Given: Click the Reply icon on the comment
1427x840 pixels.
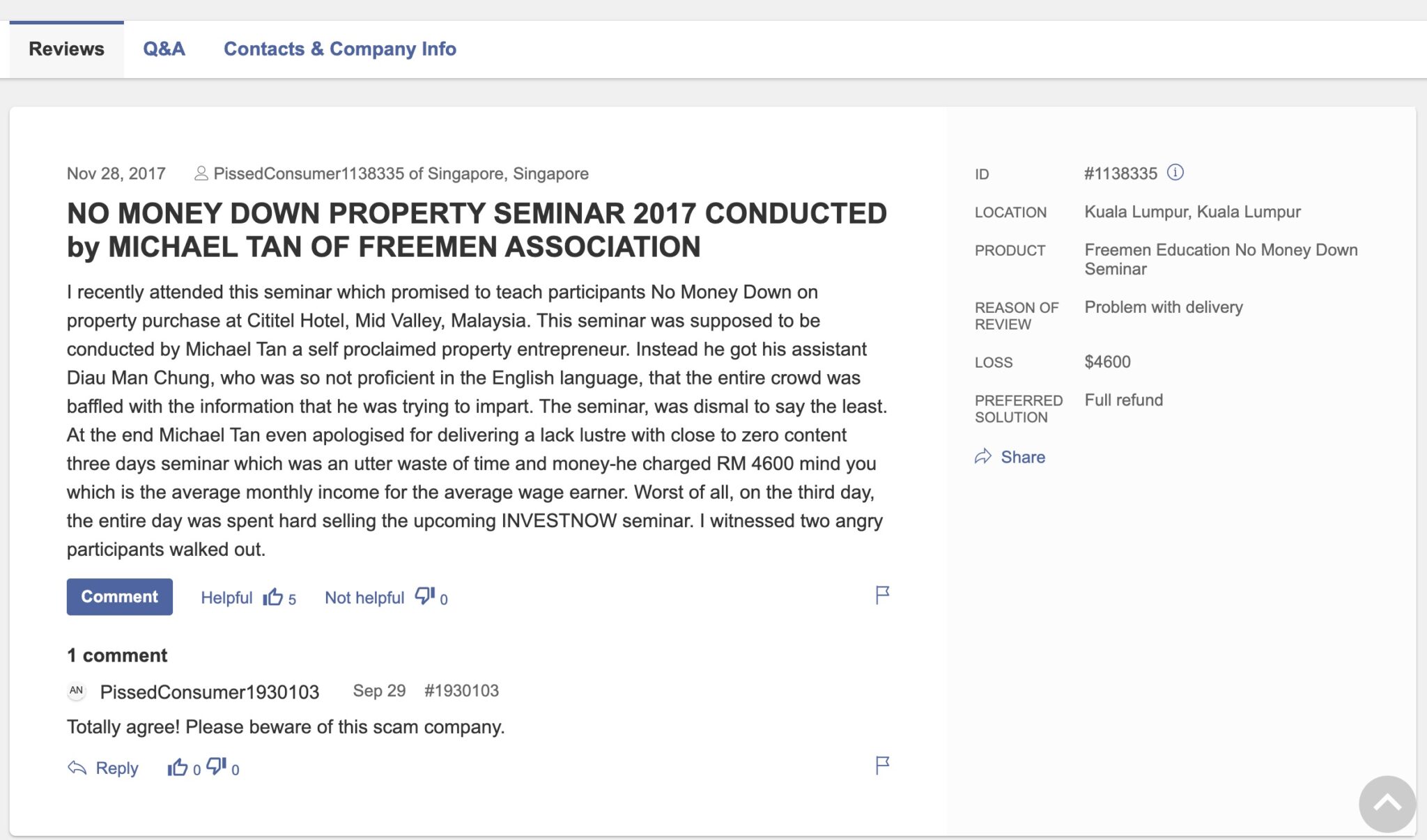Looking at the screenshot, I should 79,768.
